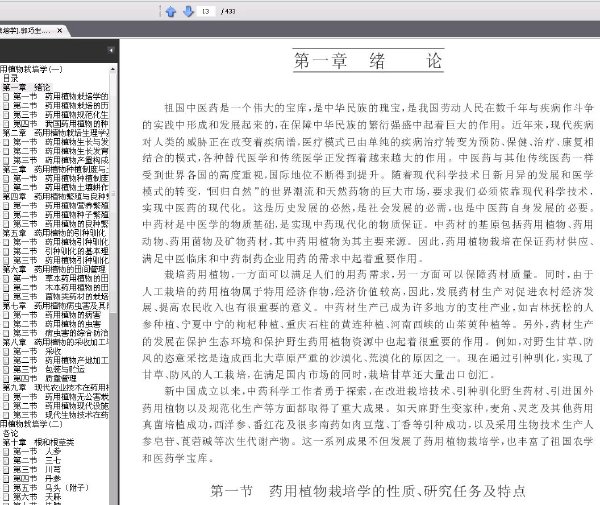Open bookmark 第一节 采收
Screen dimensions: 600x505
coord(37,351)
